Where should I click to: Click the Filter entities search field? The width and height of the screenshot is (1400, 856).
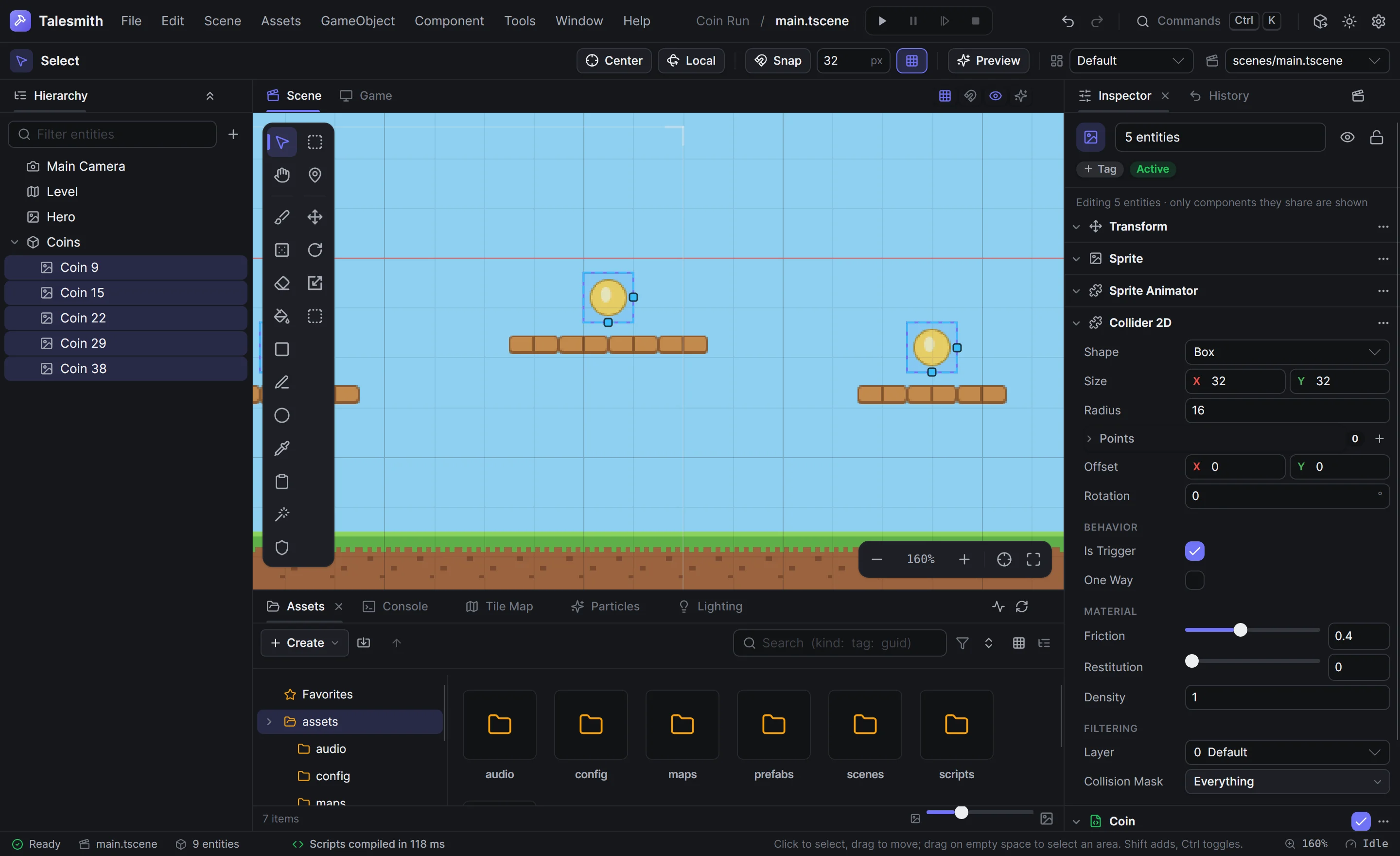[x=112, y=134]
